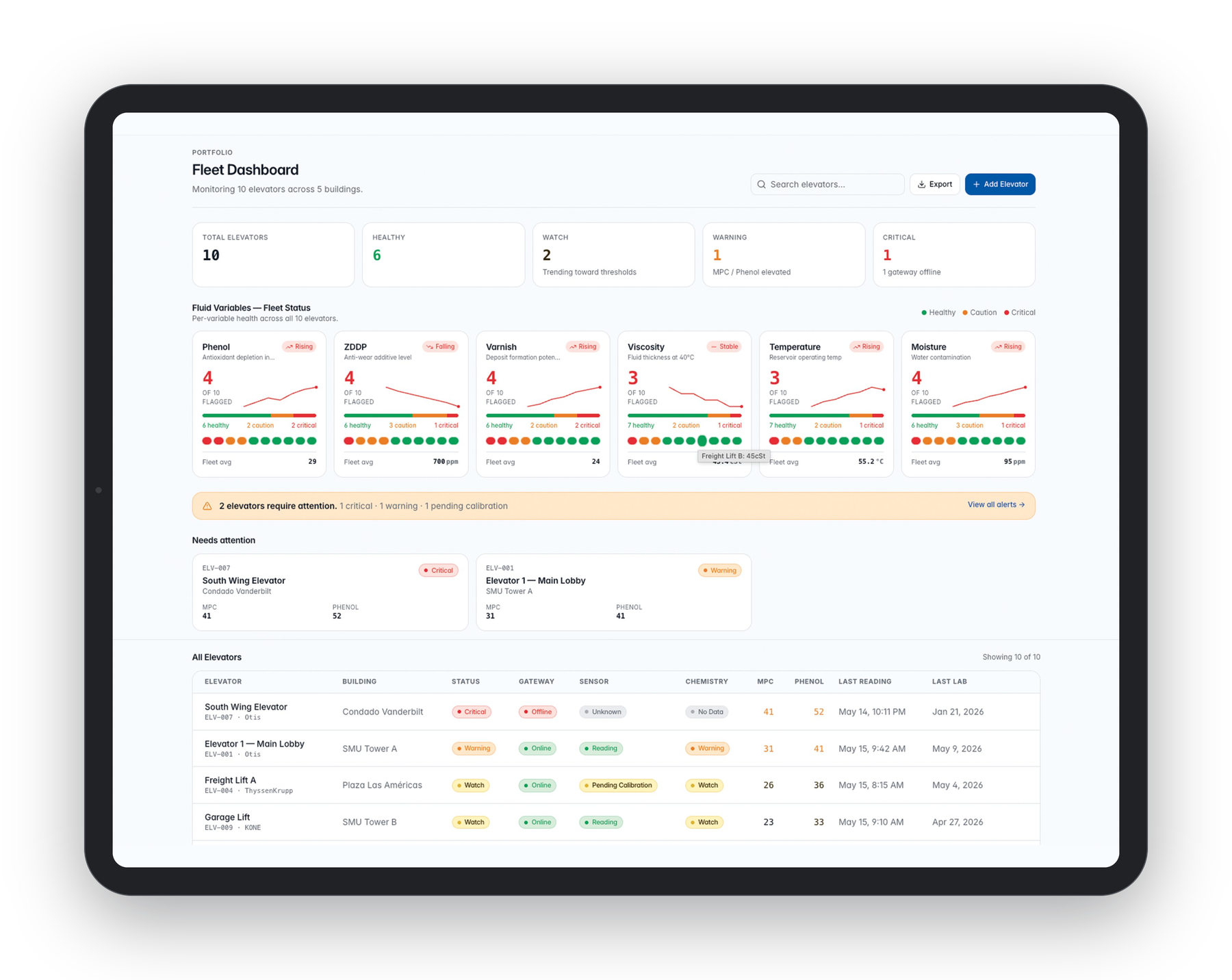Open the Export button
The image size is (1232, 980).
pos(934,184)
